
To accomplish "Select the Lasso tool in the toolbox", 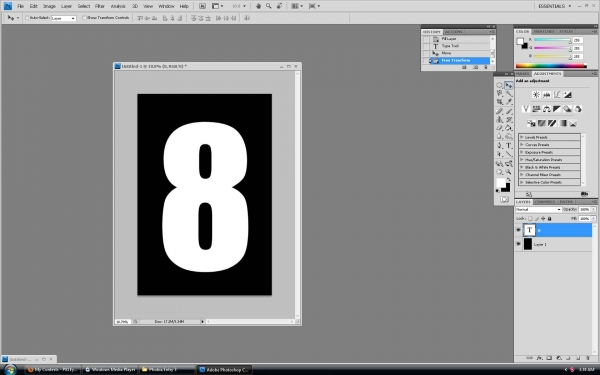I will click(x=499, y=93).
